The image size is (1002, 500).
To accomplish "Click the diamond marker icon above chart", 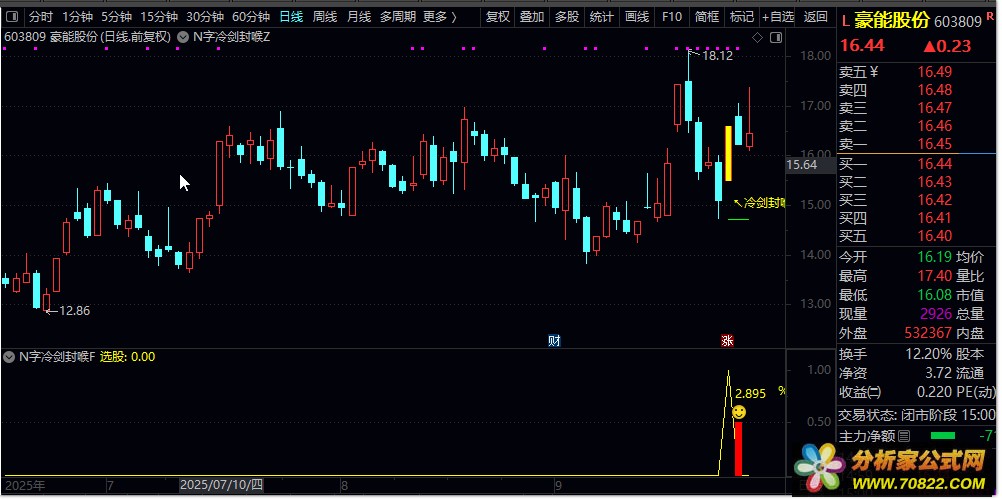I will point(757,38).
